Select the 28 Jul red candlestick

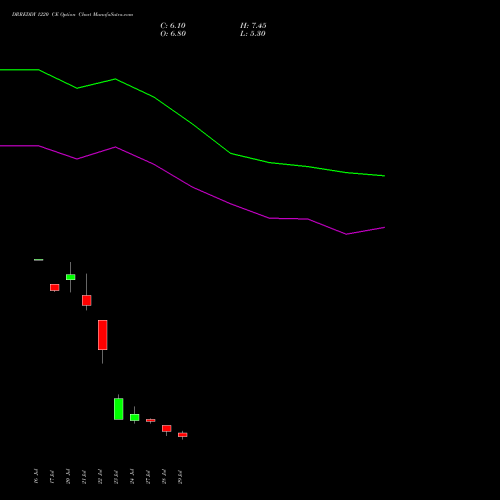pos(166,428)
